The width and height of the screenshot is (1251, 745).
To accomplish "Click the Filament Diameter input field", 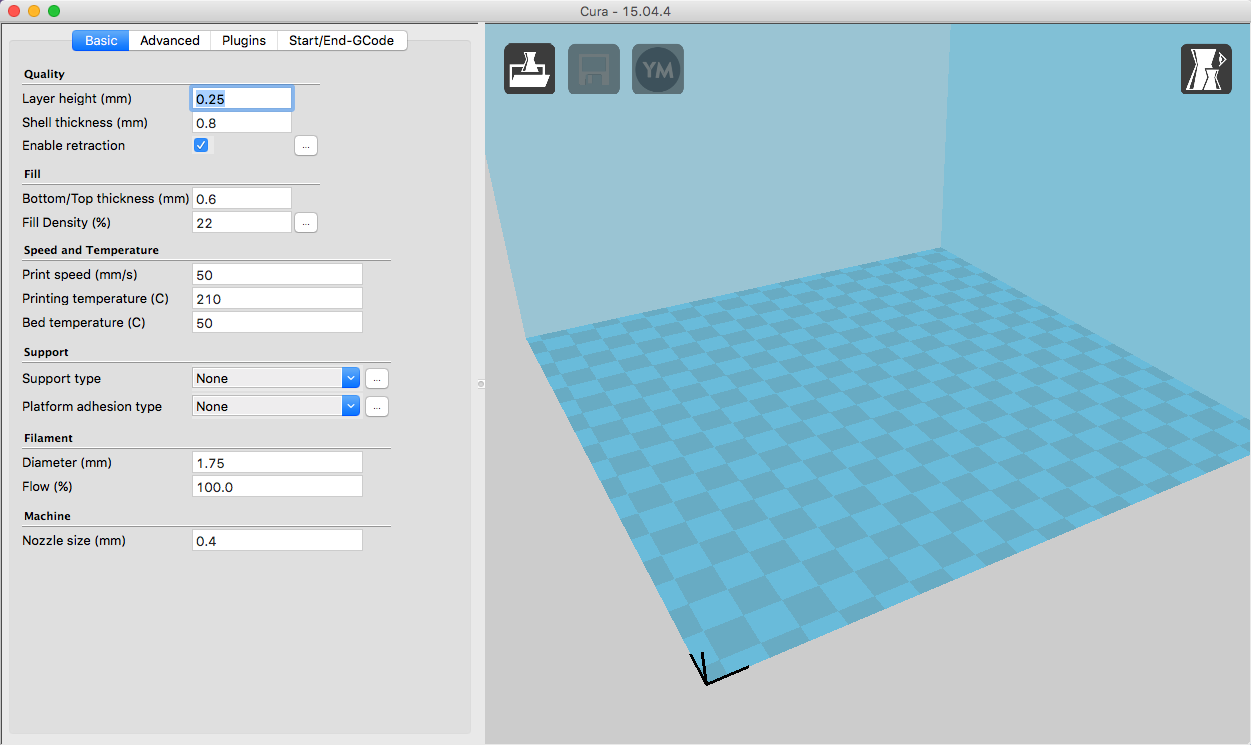I will [x=276, y=463].
